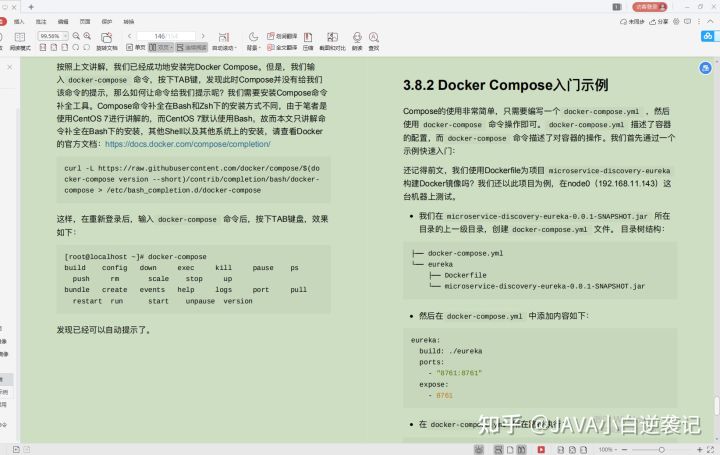Toggle continuous reading (连续阅读) mode
The width and height of the screenshot is (720, 455).
click(191, 47)
